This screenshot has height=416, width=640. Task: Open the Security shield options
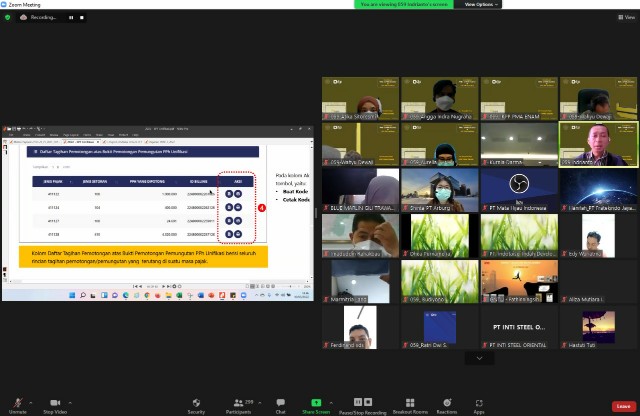(197, 402)
